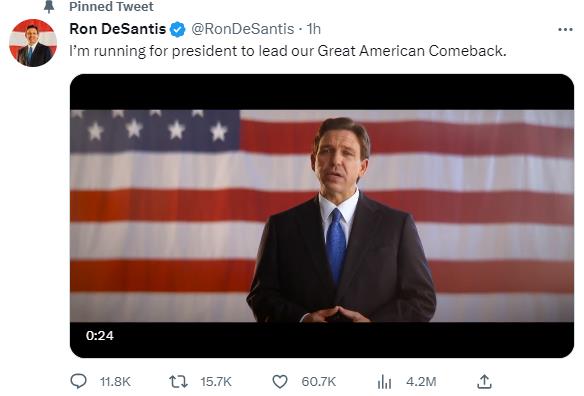Screen dimensions: 584x396
Task: Click the blue verified badge
Action: 178,29
